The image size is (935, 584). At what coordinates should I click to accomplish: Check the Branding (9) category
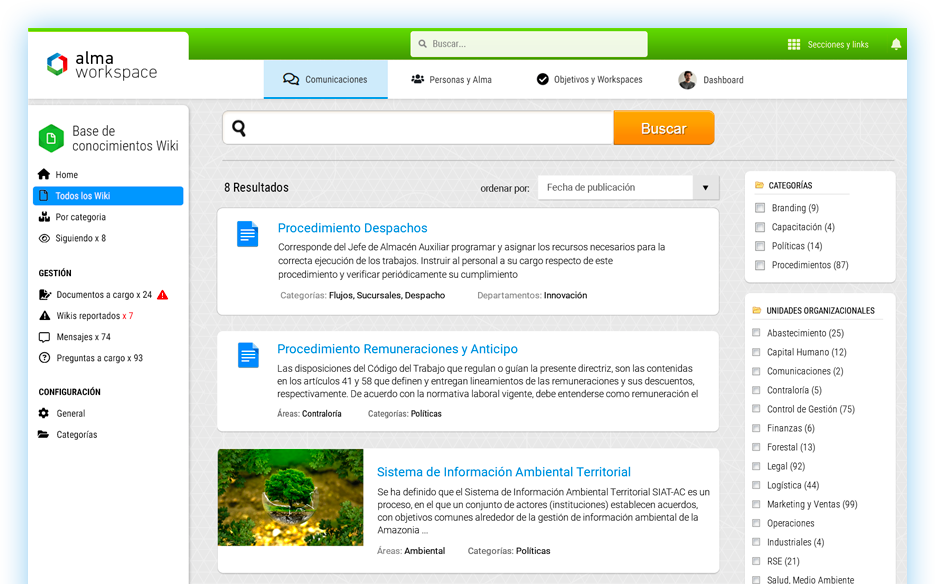tap(760, 208)
